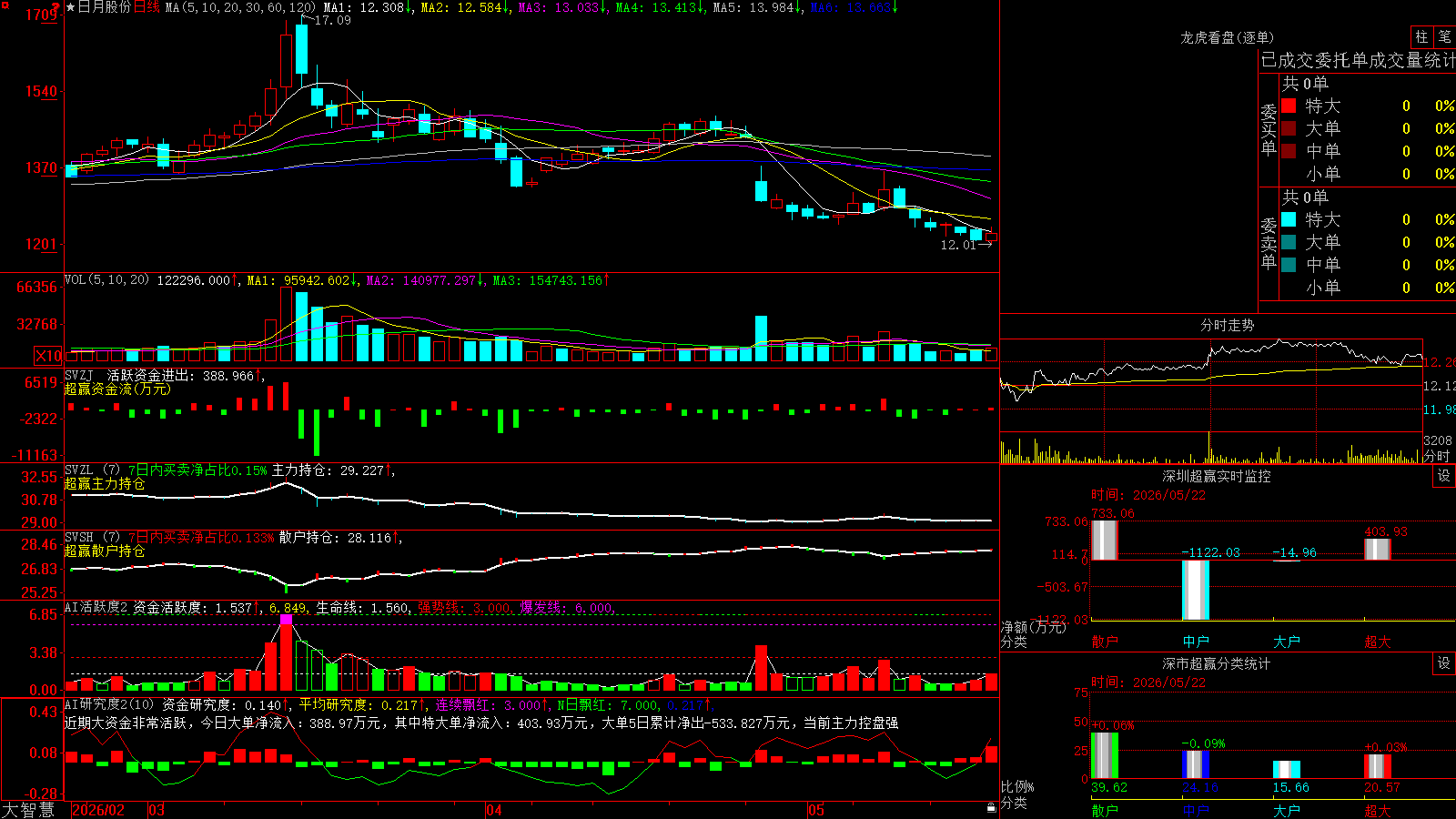1456x819 pixels.
Task: Click the 超赢散户持仓 label
Action: 105,551
